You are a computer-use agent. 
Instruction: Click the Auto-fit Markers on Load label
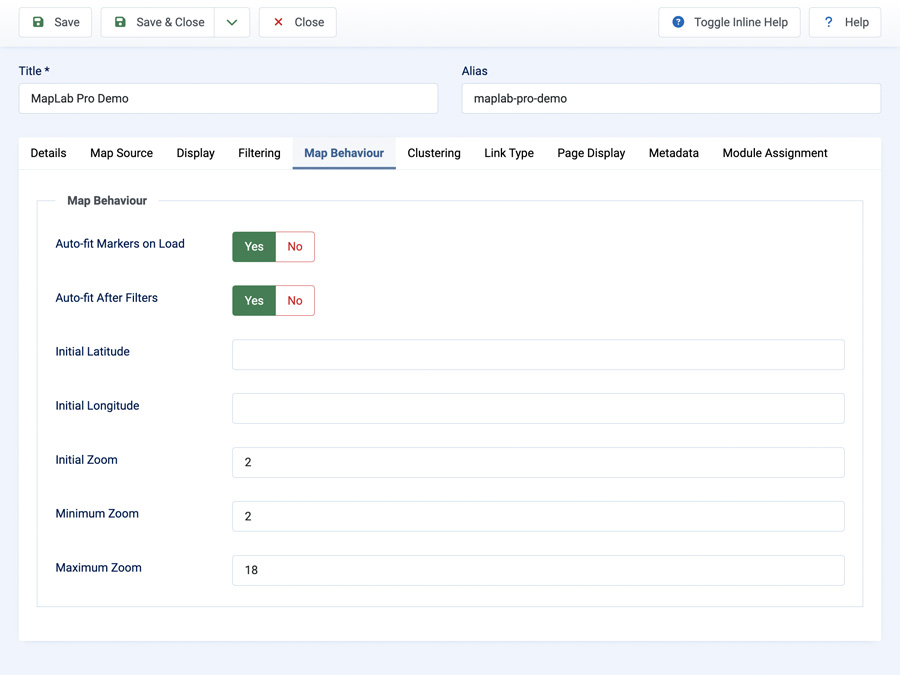click(120, 244)
